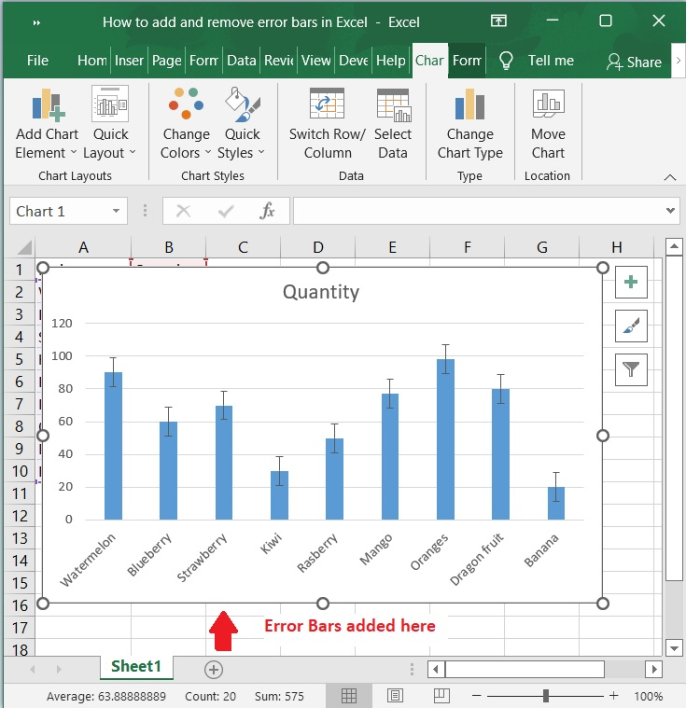Open the Change Colors palette
Viewport: 700px width, 708px height.
point(186,123)
